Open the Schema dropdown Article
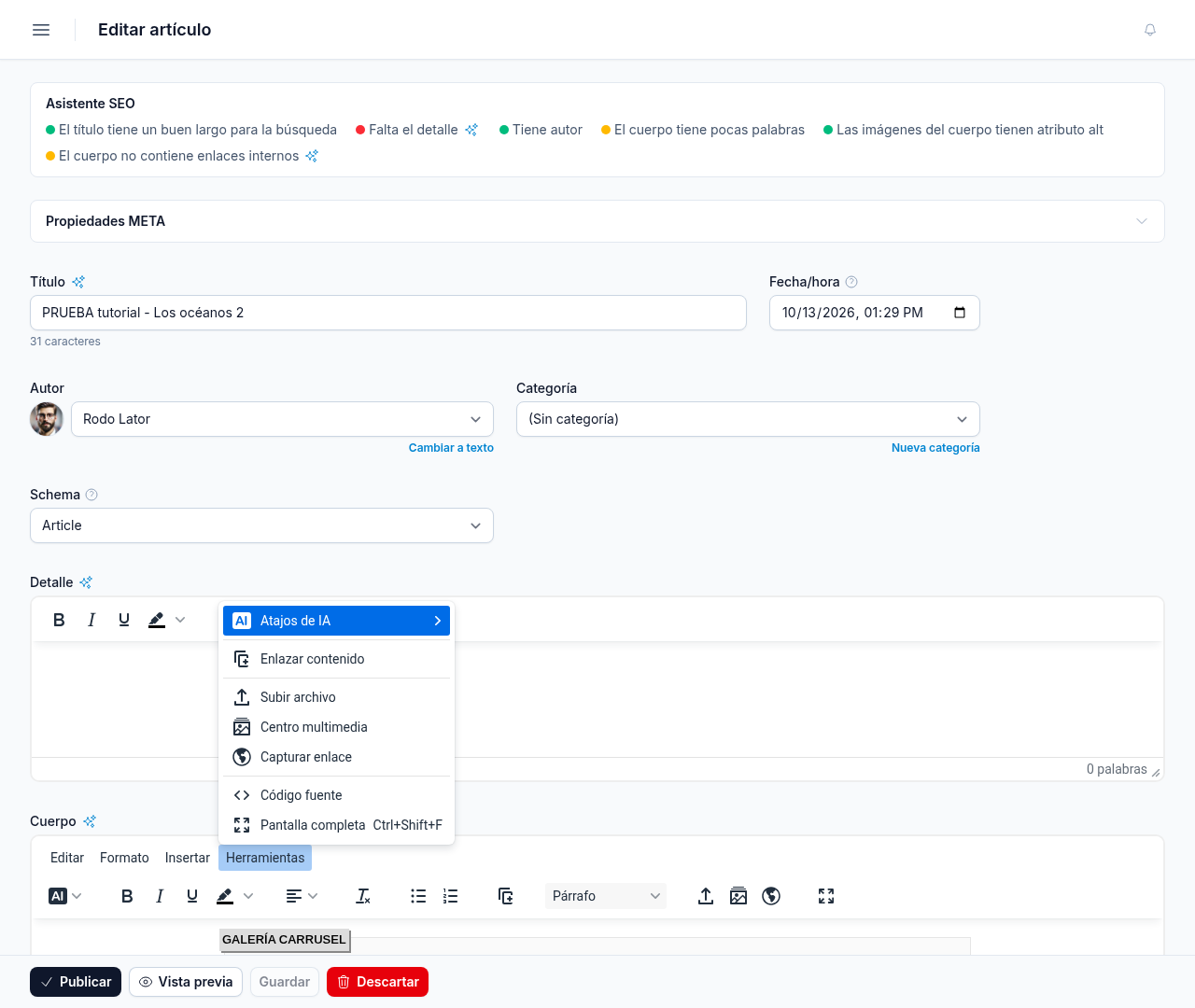Viewport: 1195px width, 1008px height. 261,525
